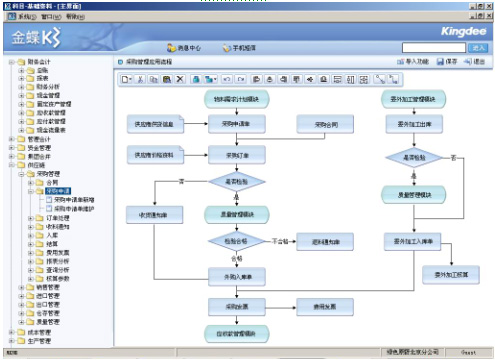The height and width of the screenshot is (362, 495).
Task: Click the 进入 button beside search box
Action: point(478,48)
